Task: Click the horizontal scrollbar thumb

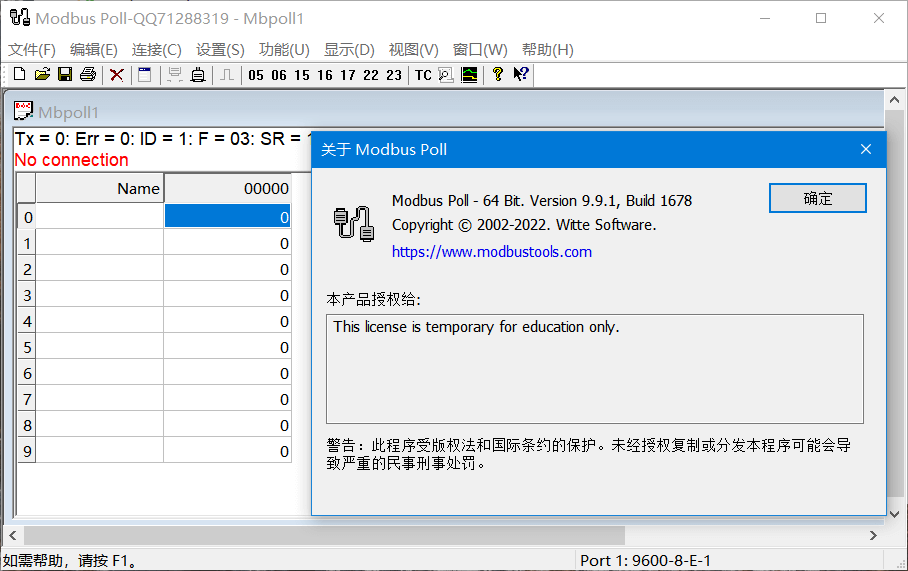Action: [x=324, y=536]
